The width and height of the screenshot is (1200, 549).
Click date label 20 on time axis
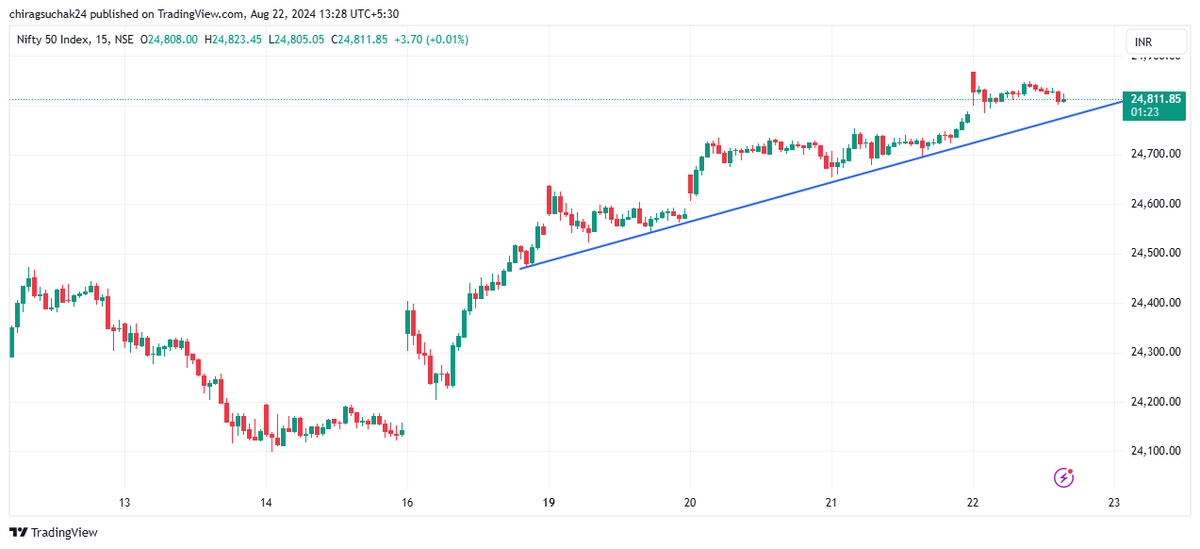[x=690, y=502]
